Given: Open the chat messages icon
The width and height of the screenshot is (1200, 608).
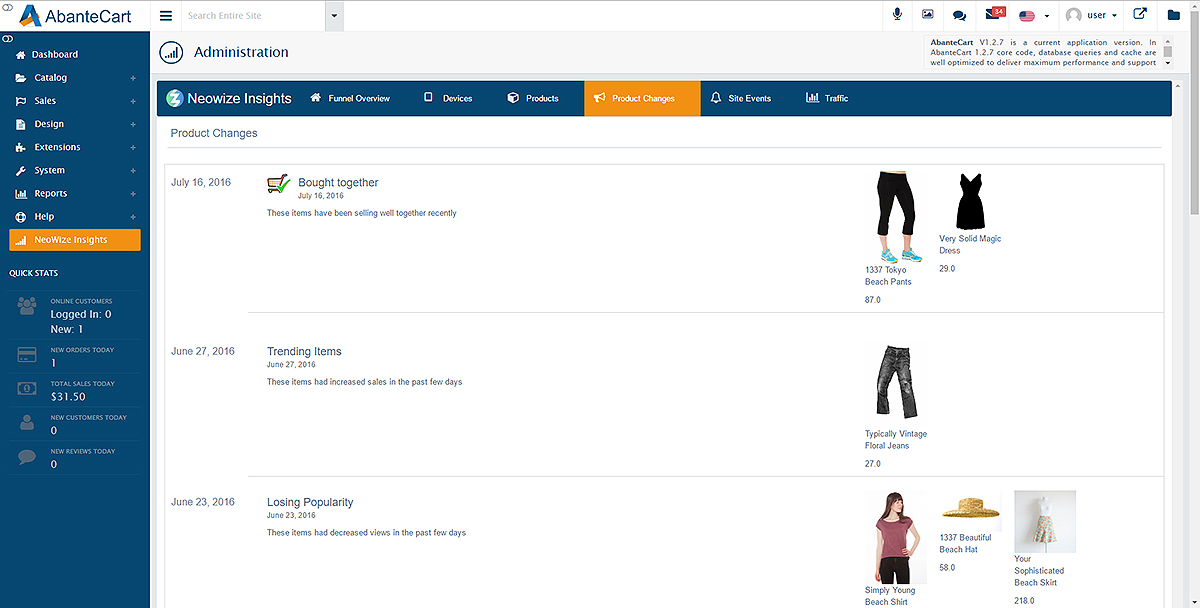Looking at the screenshot, I should 959,15.
